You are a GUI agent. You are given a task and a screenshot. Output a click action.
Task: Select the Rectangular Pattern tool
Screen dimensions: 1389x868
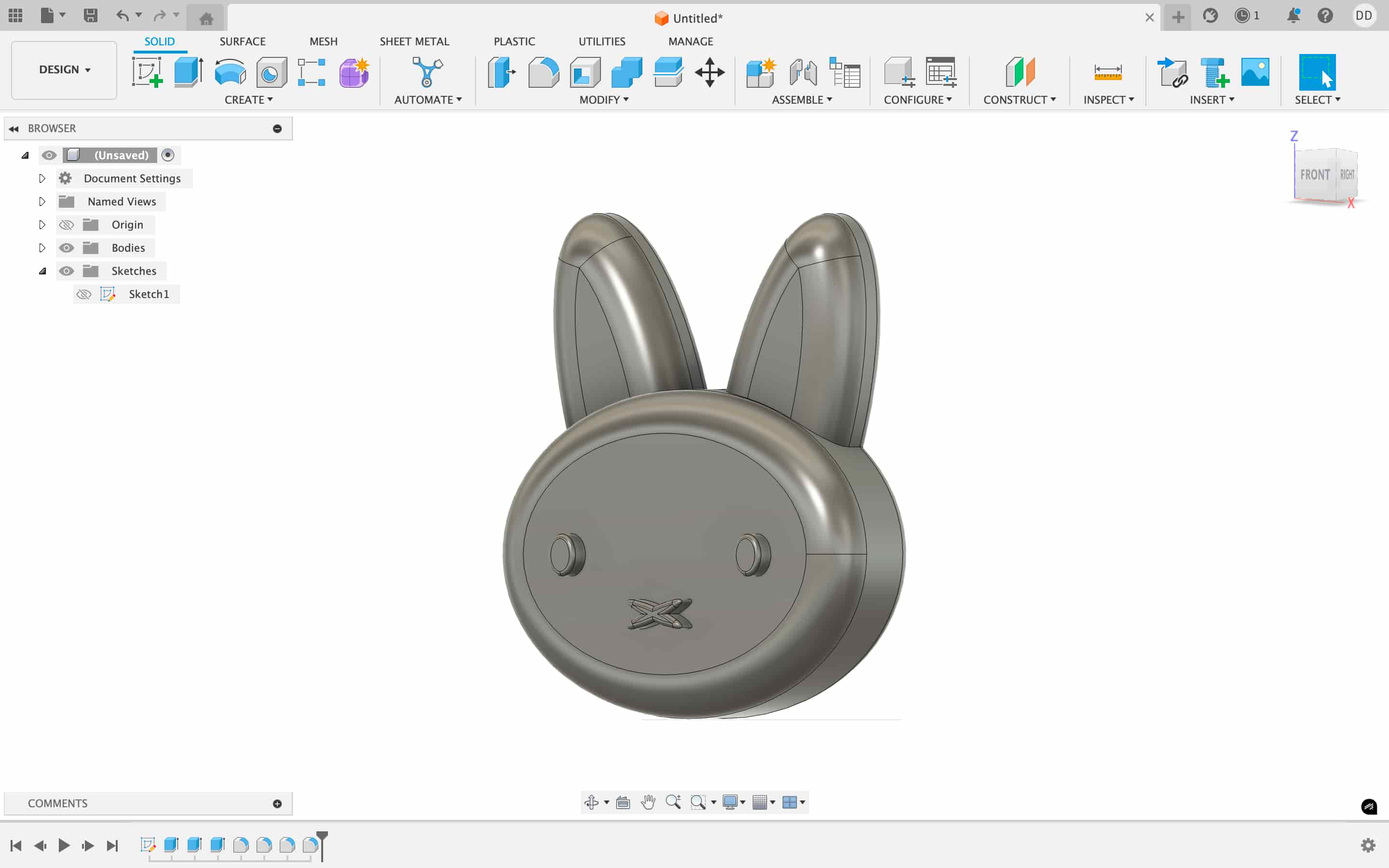tap(312, 72)
